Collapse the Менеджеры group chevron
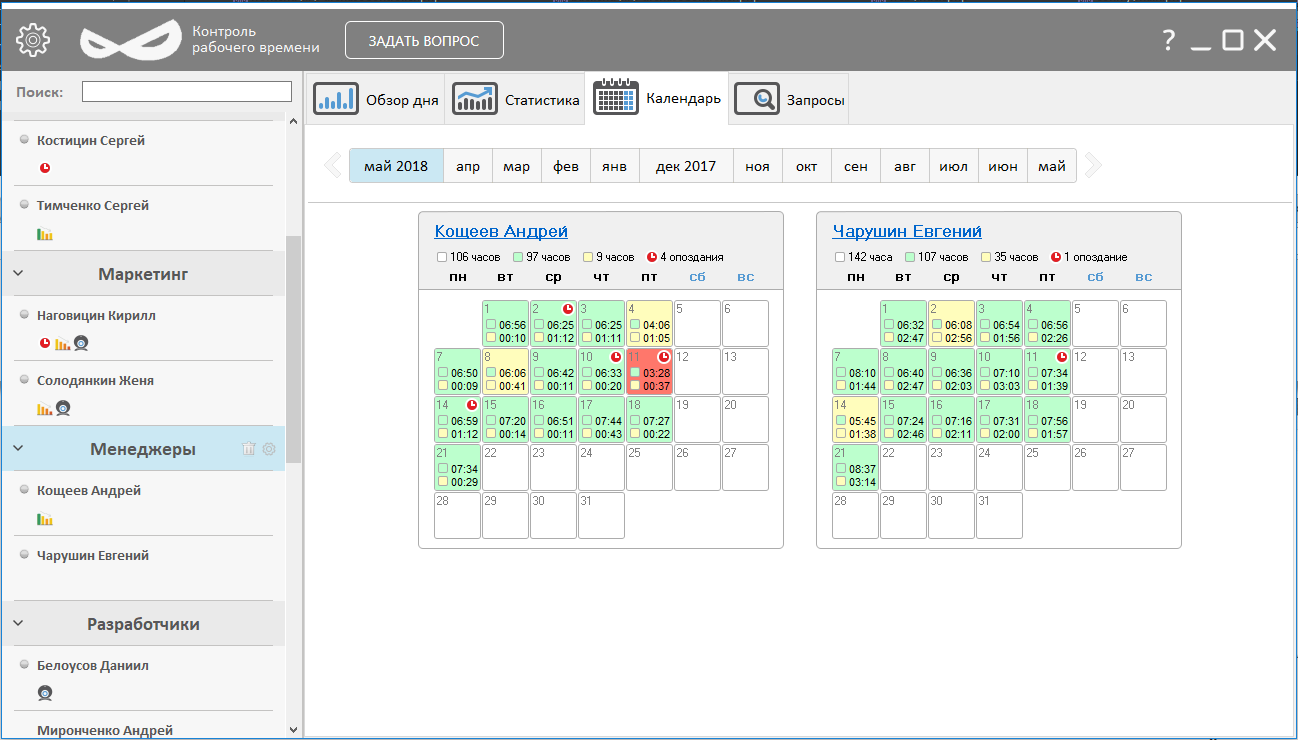 (x=18, y=449)
